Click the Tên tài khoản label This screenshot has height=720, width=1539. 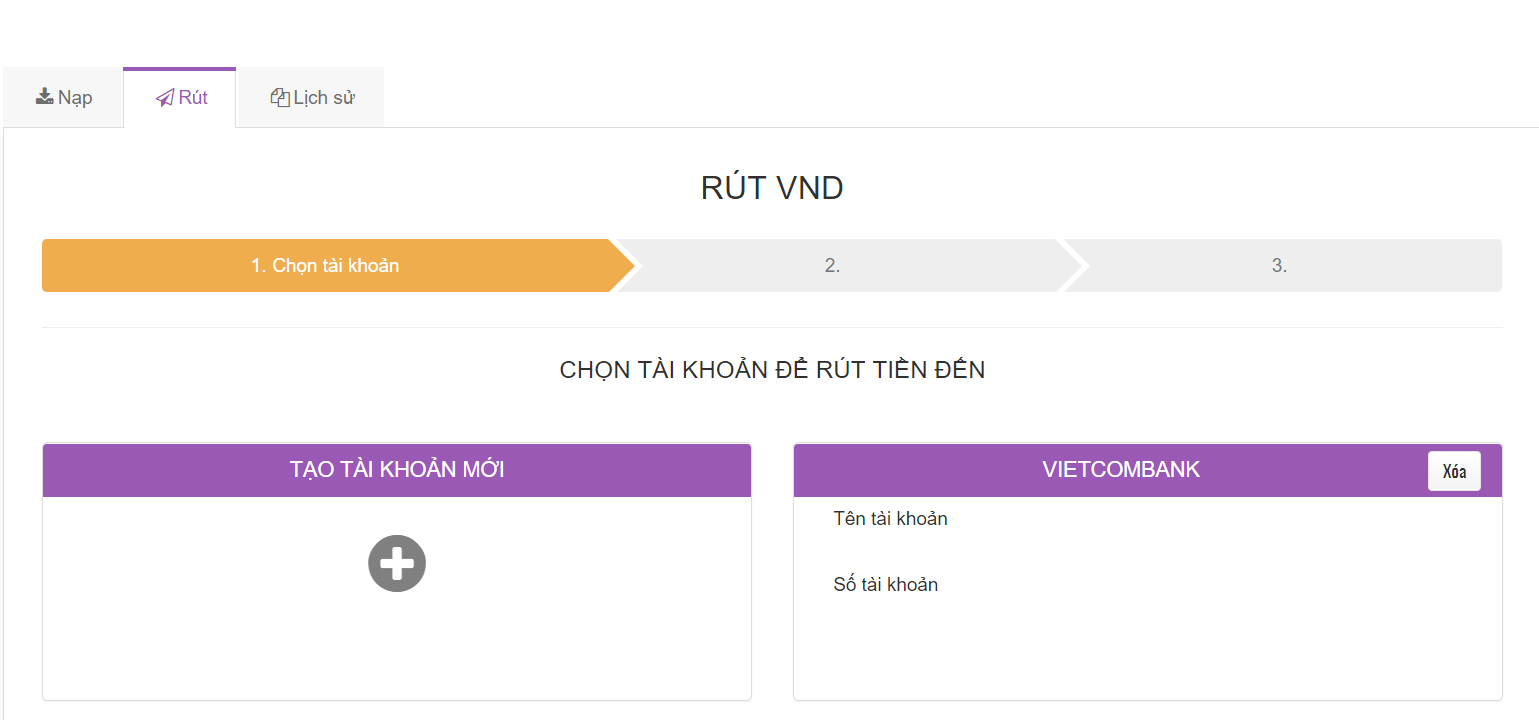pyautogui.click(x=890, y=519)
